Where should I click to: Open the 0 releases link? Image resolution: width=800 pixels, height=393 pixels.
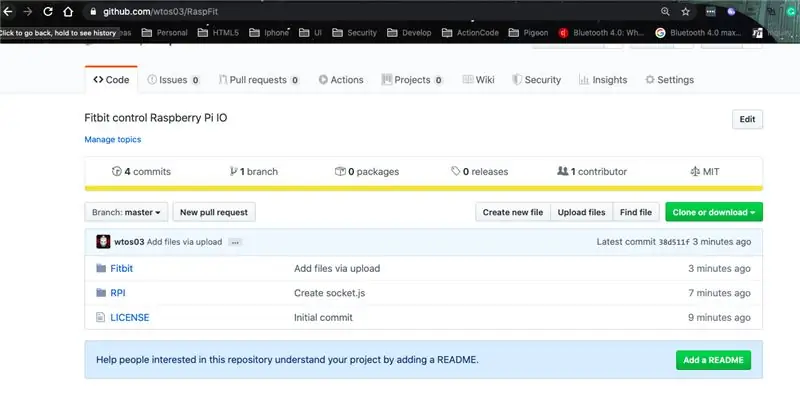click(x=480, y=171)
